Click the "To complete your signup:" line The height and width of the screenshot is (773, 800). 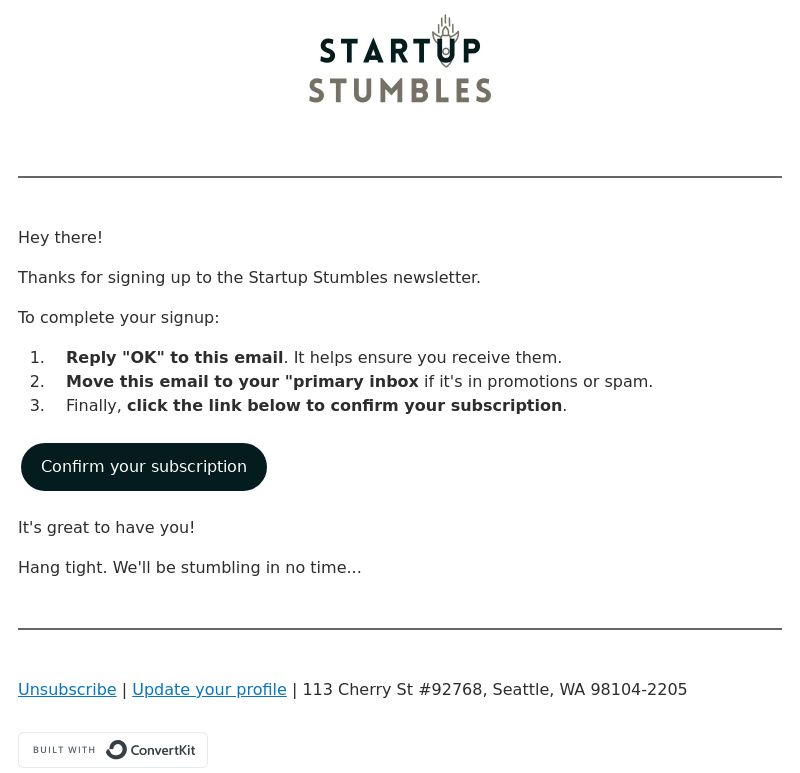(118, 317)
